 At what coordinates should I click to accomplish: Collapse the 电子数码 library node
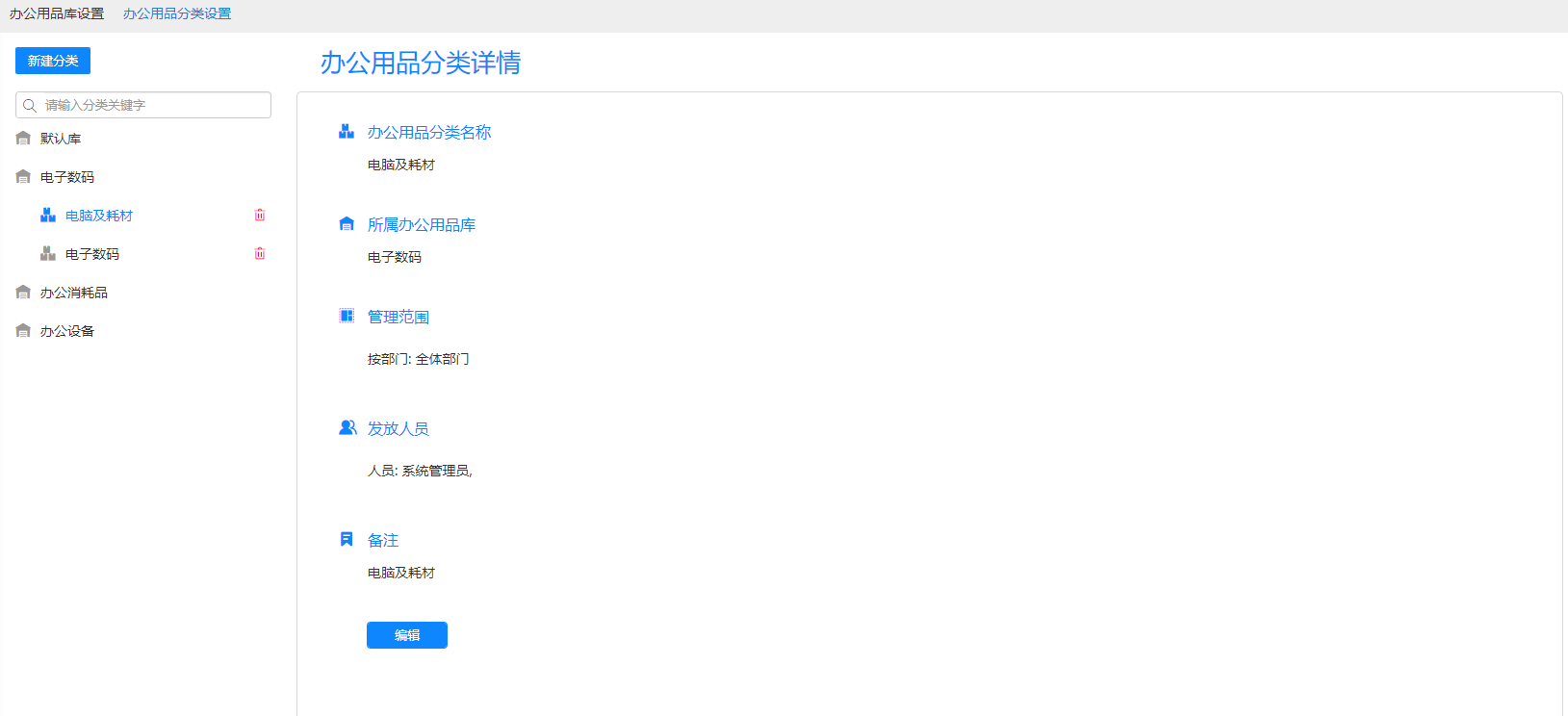[x=67, y=177]
